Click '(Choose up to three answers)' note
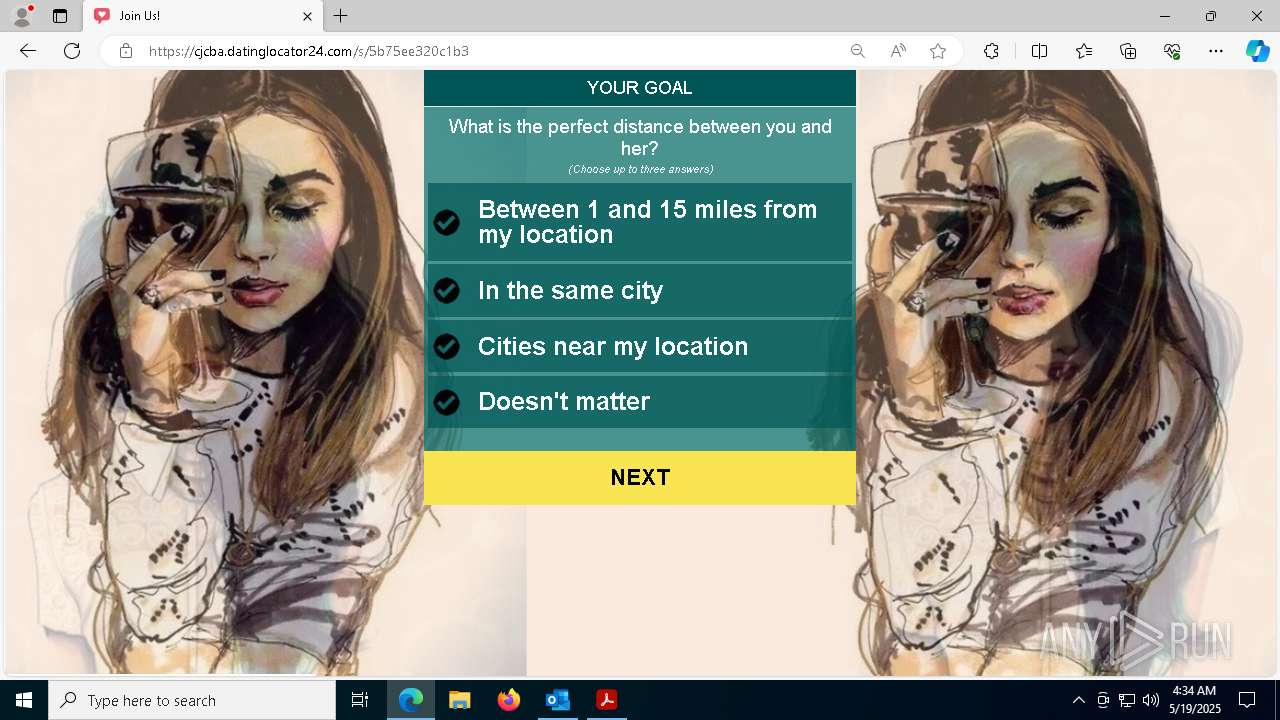 click(x=640, y=169)
